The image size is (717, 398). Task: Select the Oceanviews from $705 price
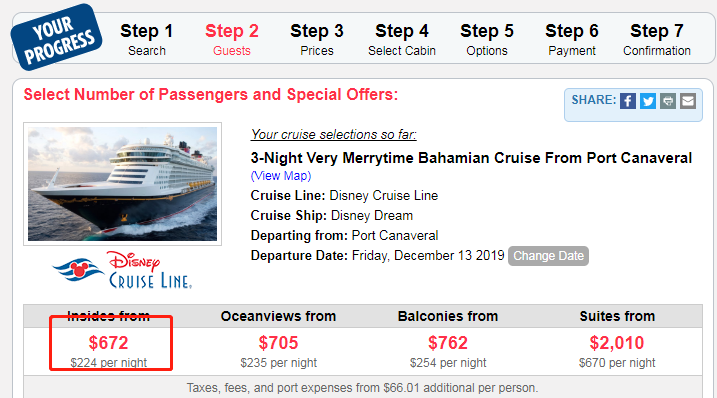pyautogui.click(x=278, y=343)
